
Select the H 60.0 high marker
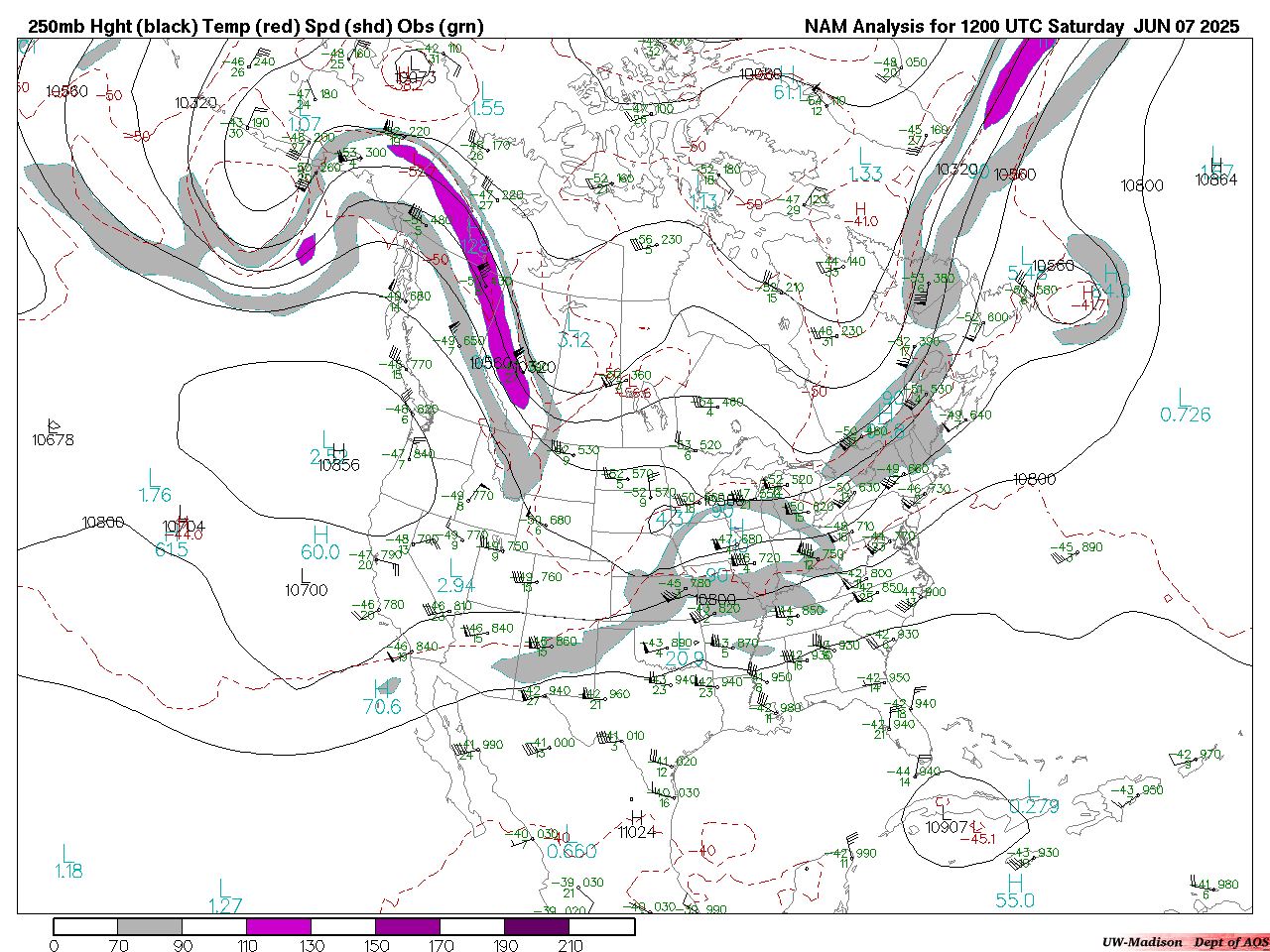[x=320, y=543]
